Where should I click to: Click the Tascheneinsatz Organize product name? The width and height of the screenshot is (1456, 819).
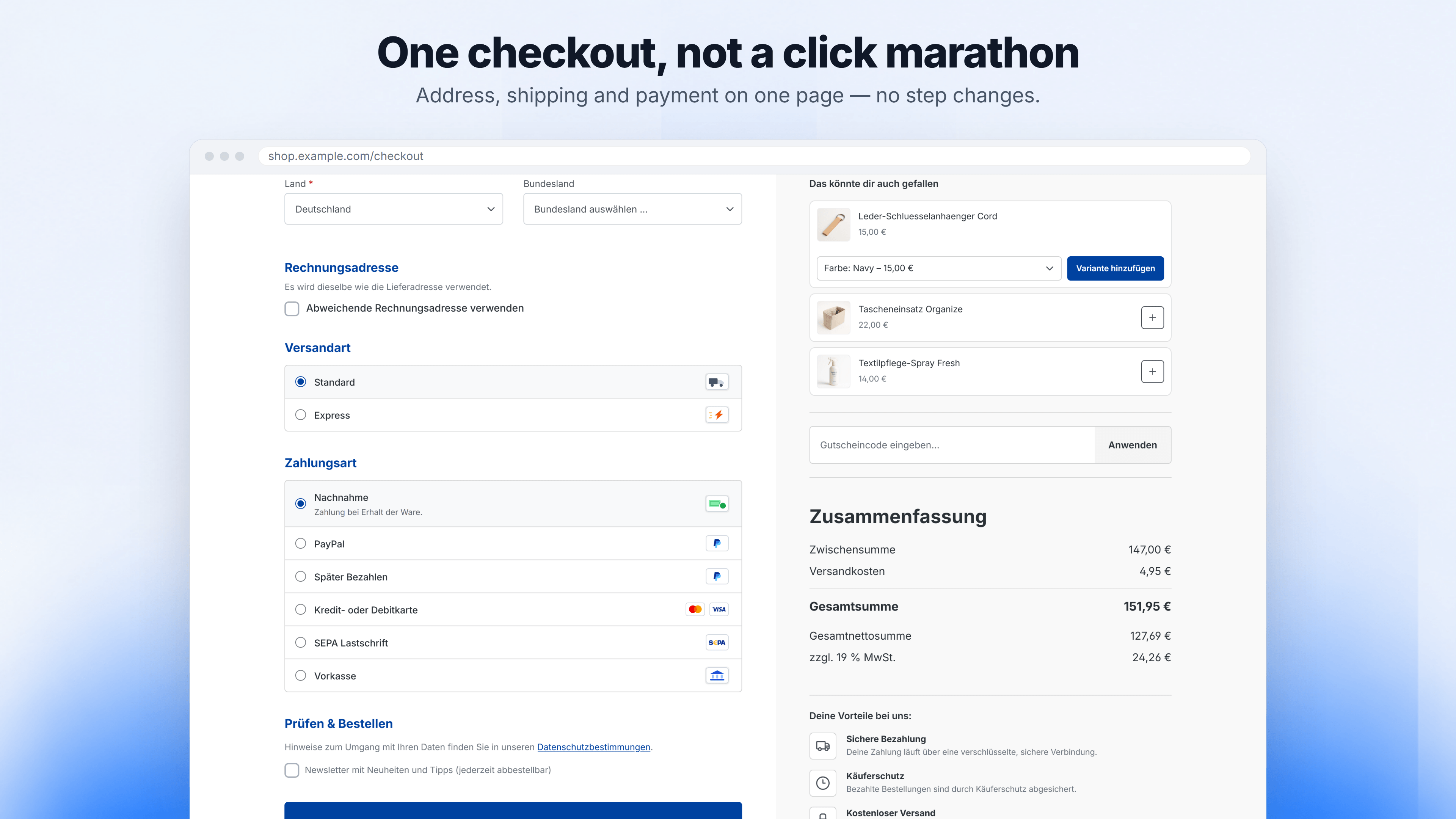(910, 309)
